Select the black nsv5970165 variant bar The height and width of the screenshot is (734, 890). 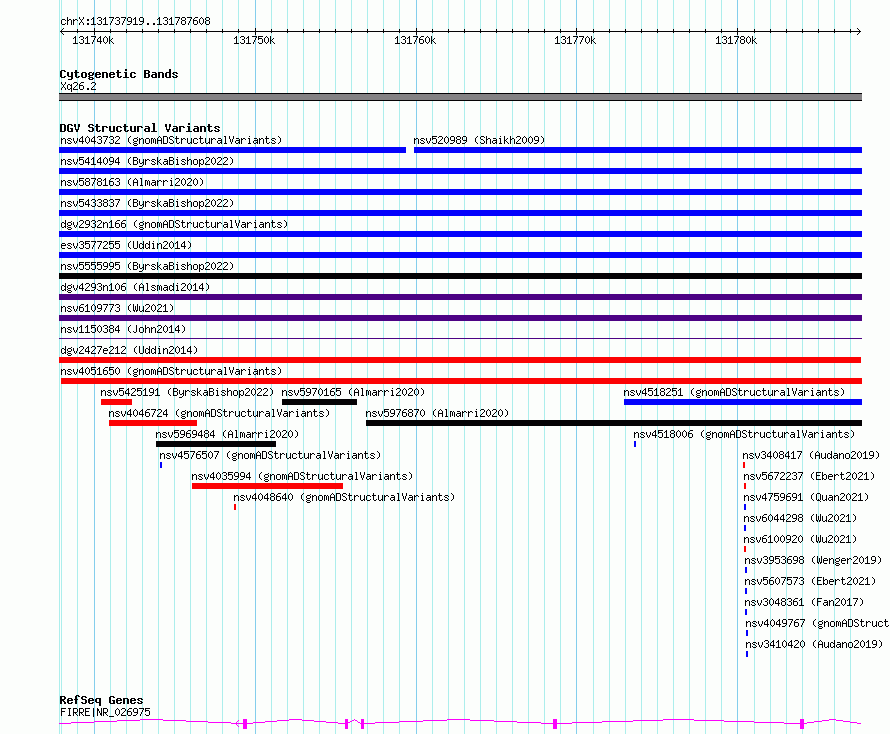click(320, 402)
